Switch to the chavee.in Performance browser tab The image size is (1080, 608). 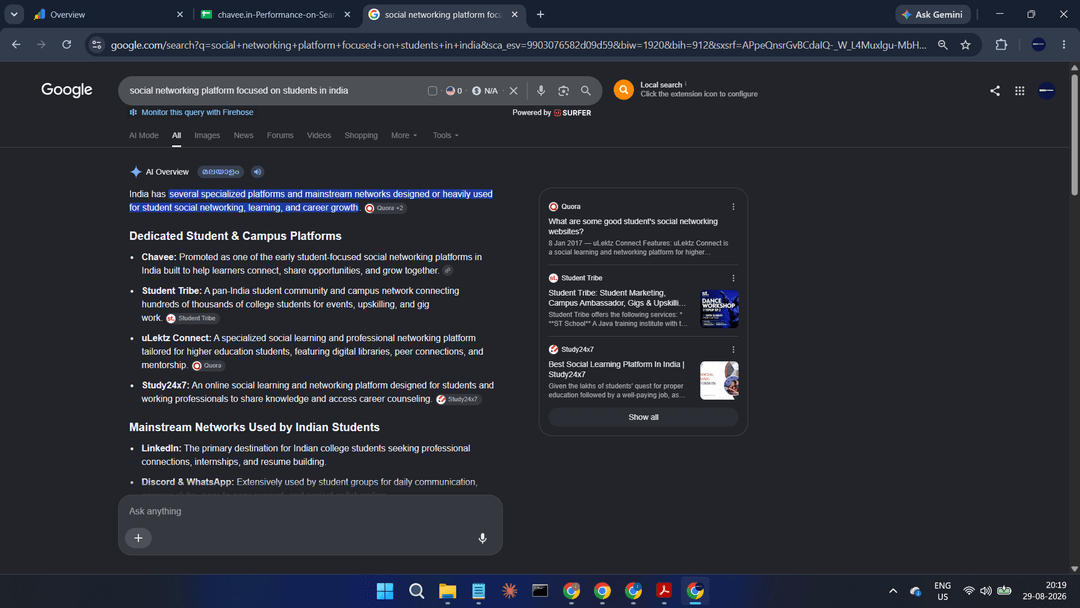tap(276, 14)
